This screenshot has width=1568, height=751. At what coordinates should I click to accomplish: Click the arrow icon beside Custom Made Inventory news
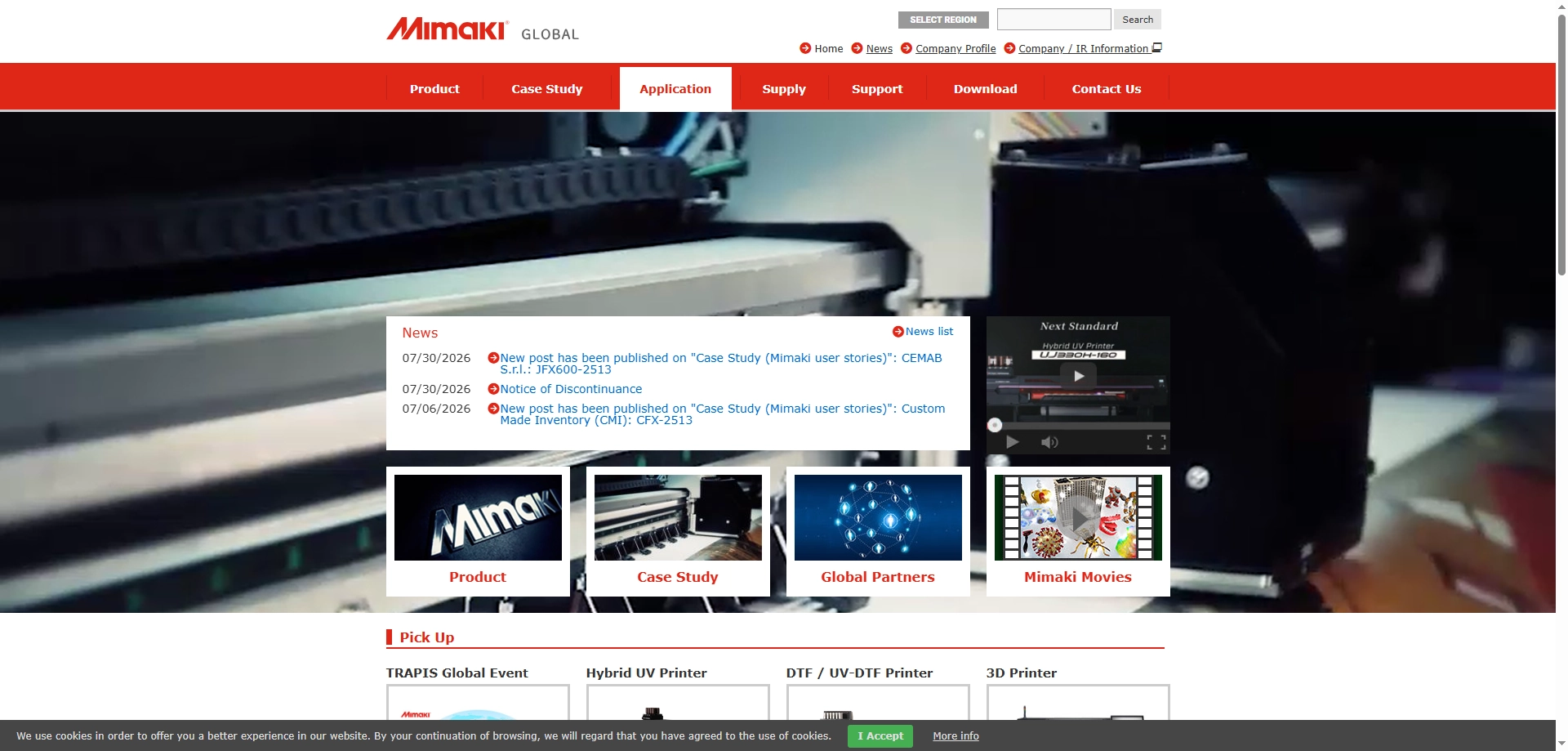coord(493,409)
